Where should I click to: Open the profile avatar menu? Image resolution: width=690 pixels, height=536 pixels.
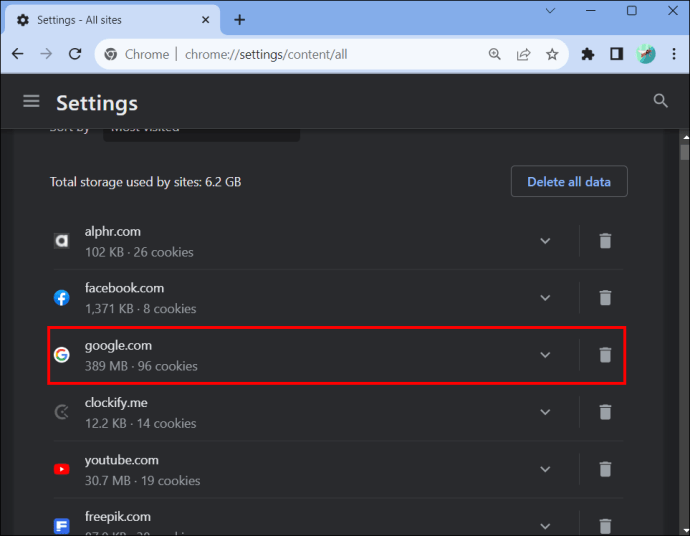point(646,54)
